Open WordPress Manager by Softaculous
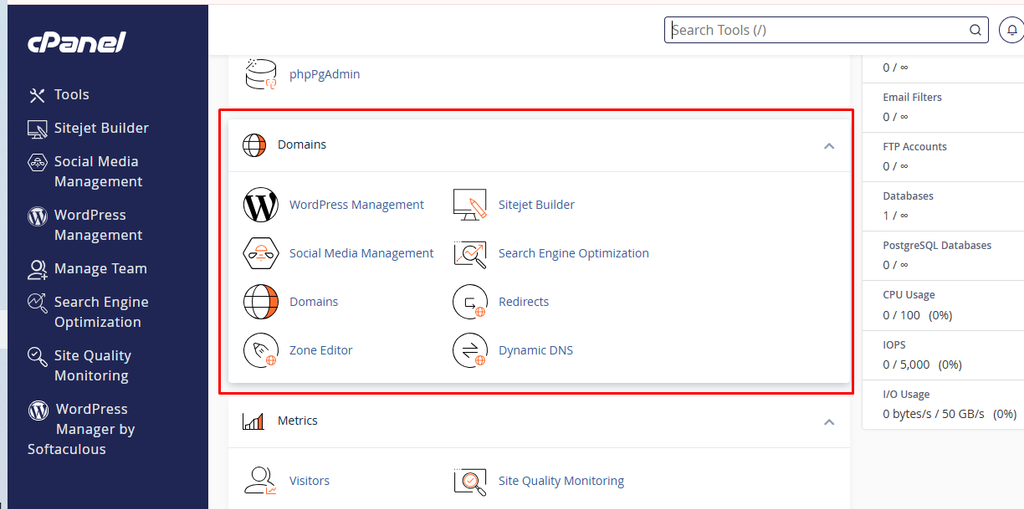The height and width of the screenshot is (509, 1024). click(81, 429)
